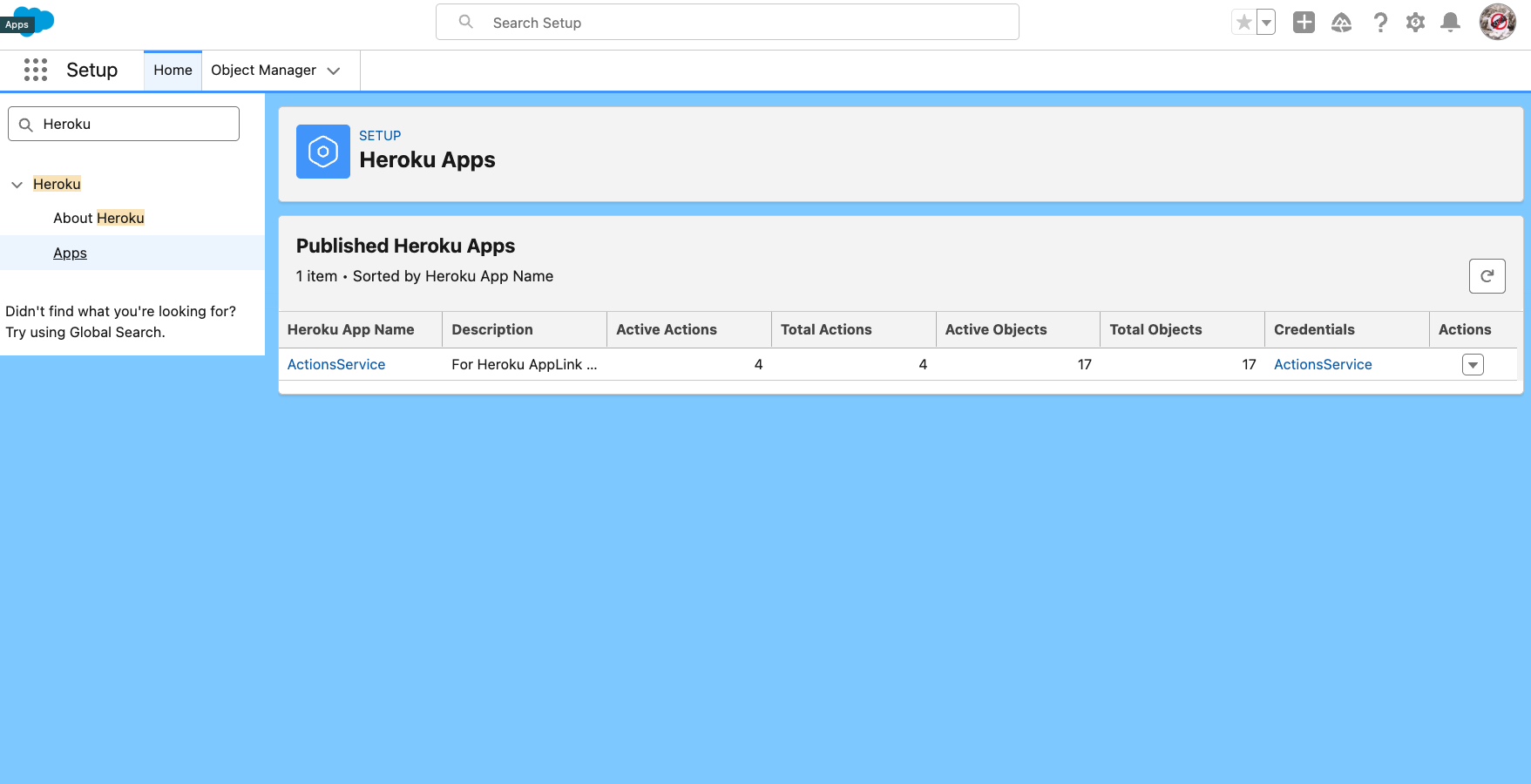Collapse the Heroku tree item chevron
This screenshot has width=1531, height=784.
[x=17, y=184]
